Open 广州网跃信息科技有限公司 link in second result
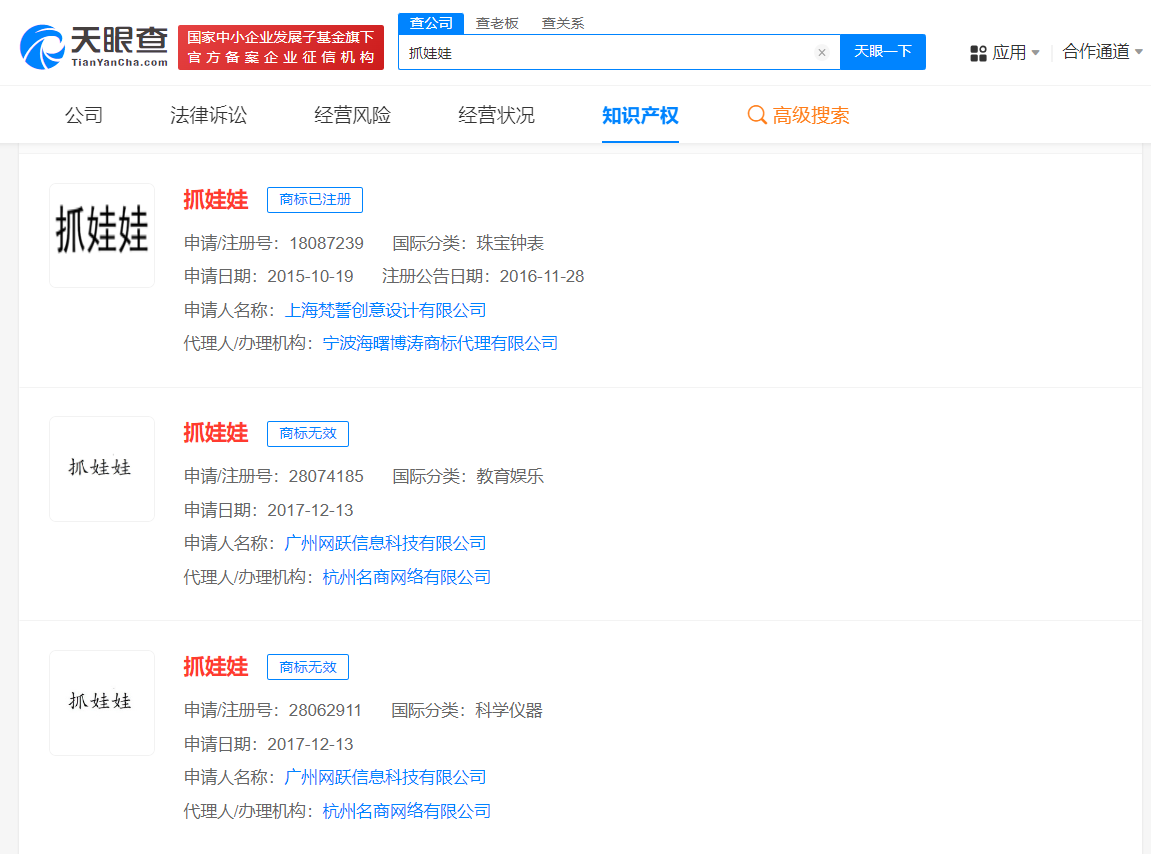Screen dimensions: 1151x854 pos(385,543)
